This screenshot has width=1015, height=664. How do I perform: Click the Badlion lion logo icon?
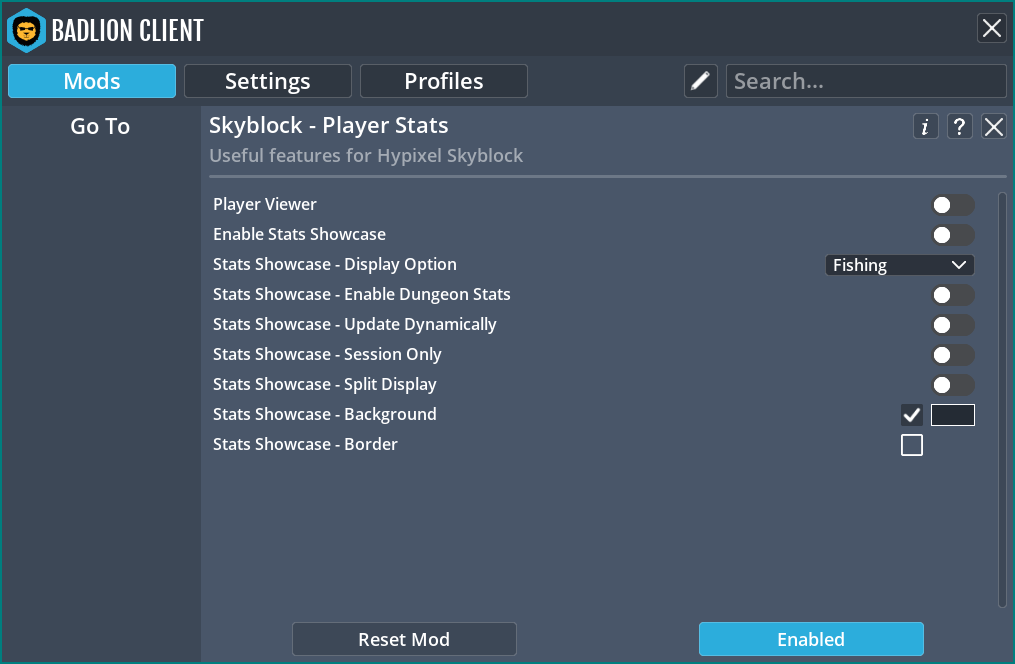tap(26, 30)
